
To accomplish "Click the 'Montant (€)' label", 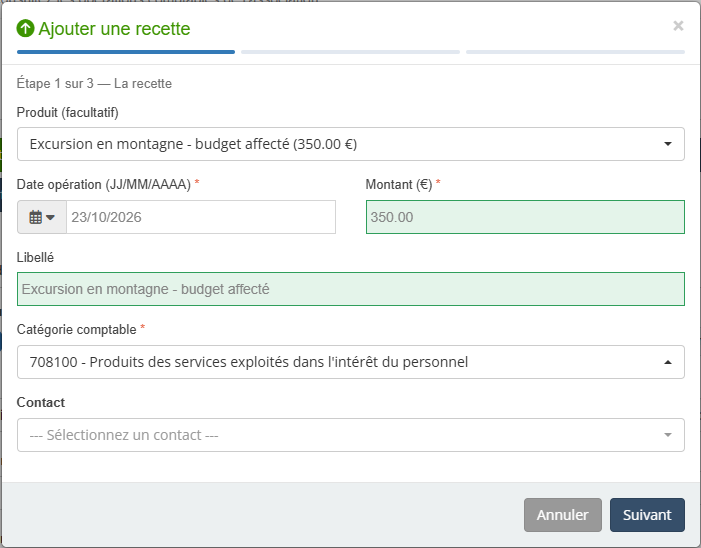I will coord(399,185).
